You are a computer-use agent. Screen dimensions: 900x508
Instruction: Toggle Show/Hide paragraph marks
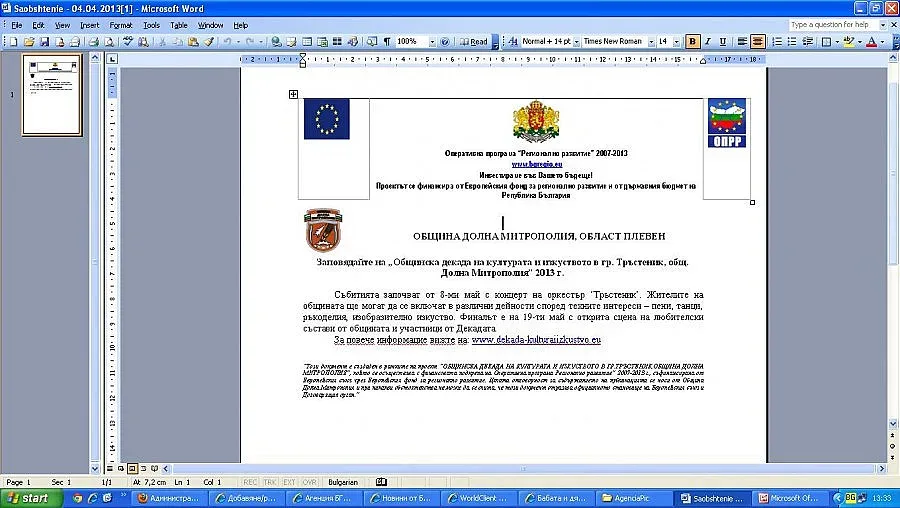click(386, 42)
